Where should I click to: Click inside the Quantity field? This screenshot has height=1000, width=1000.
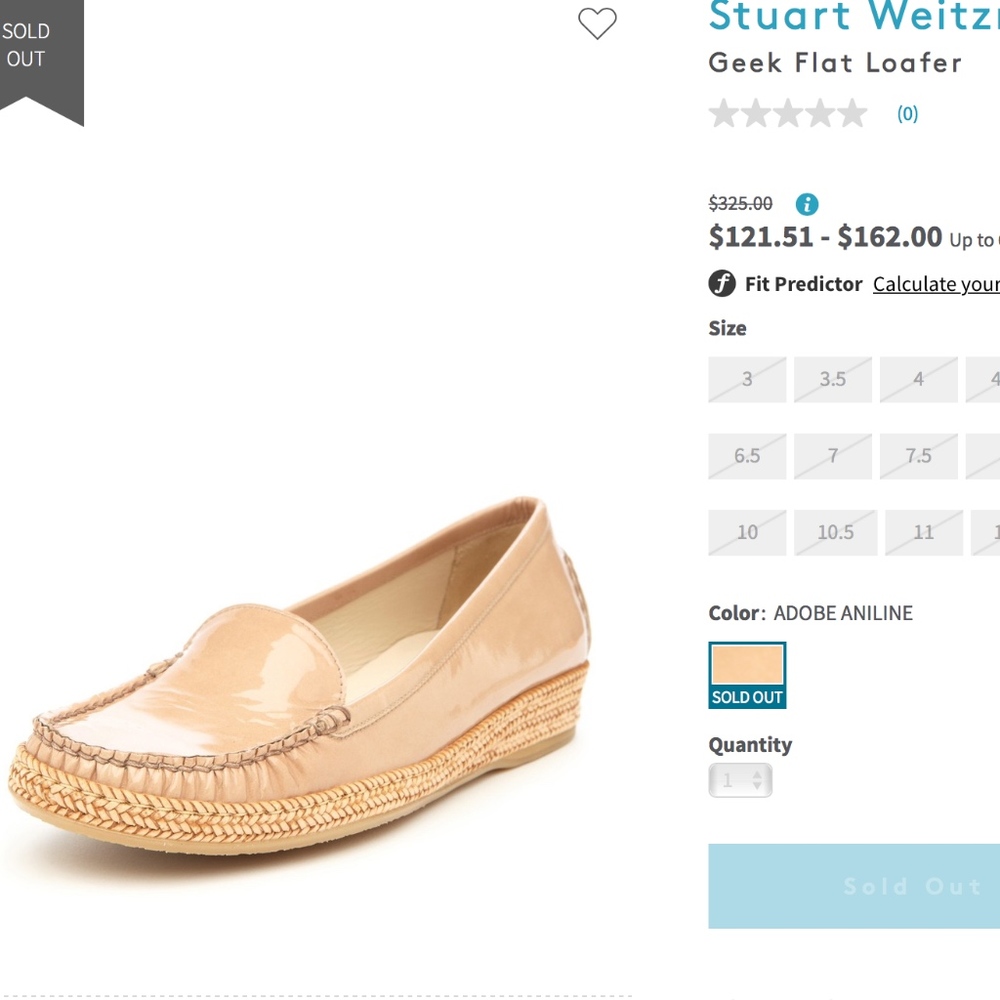[728, 780]
